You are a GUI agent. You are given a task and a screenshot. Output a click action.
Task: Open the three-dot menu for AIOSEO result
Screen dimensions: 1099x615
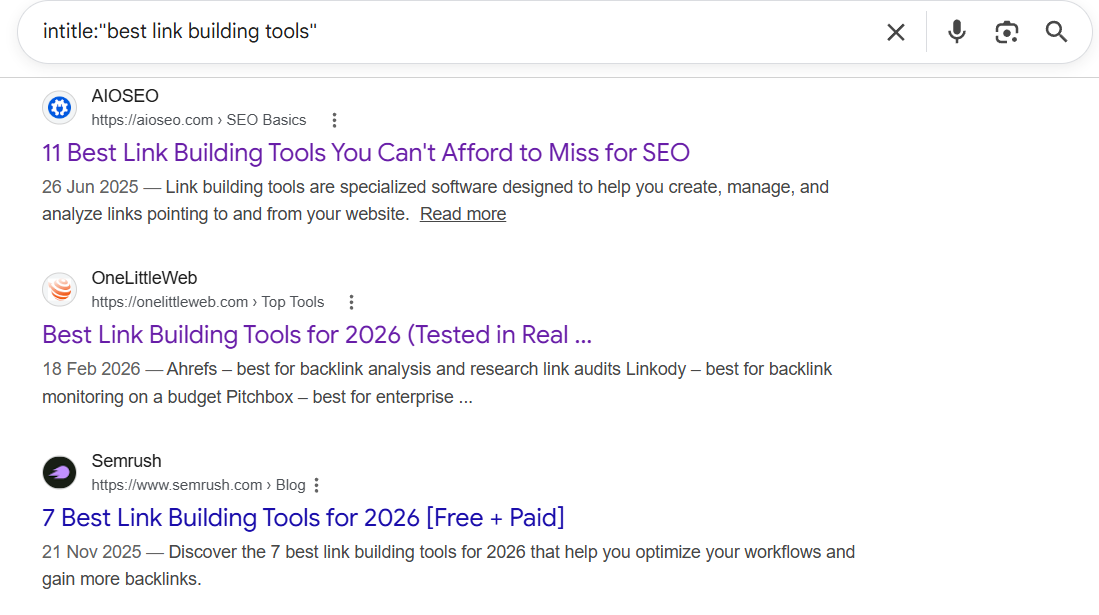tap(334, 121)
